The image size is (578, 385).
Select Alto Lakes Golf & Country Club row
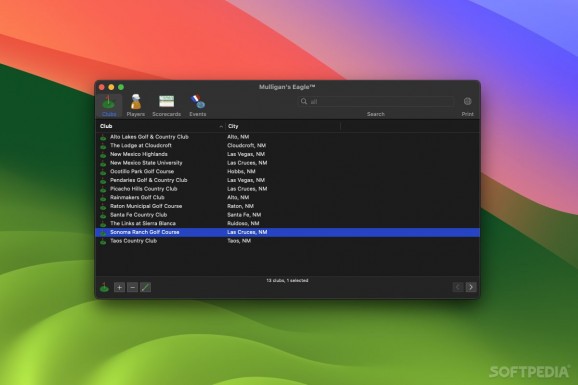click(x=288, y=137)
